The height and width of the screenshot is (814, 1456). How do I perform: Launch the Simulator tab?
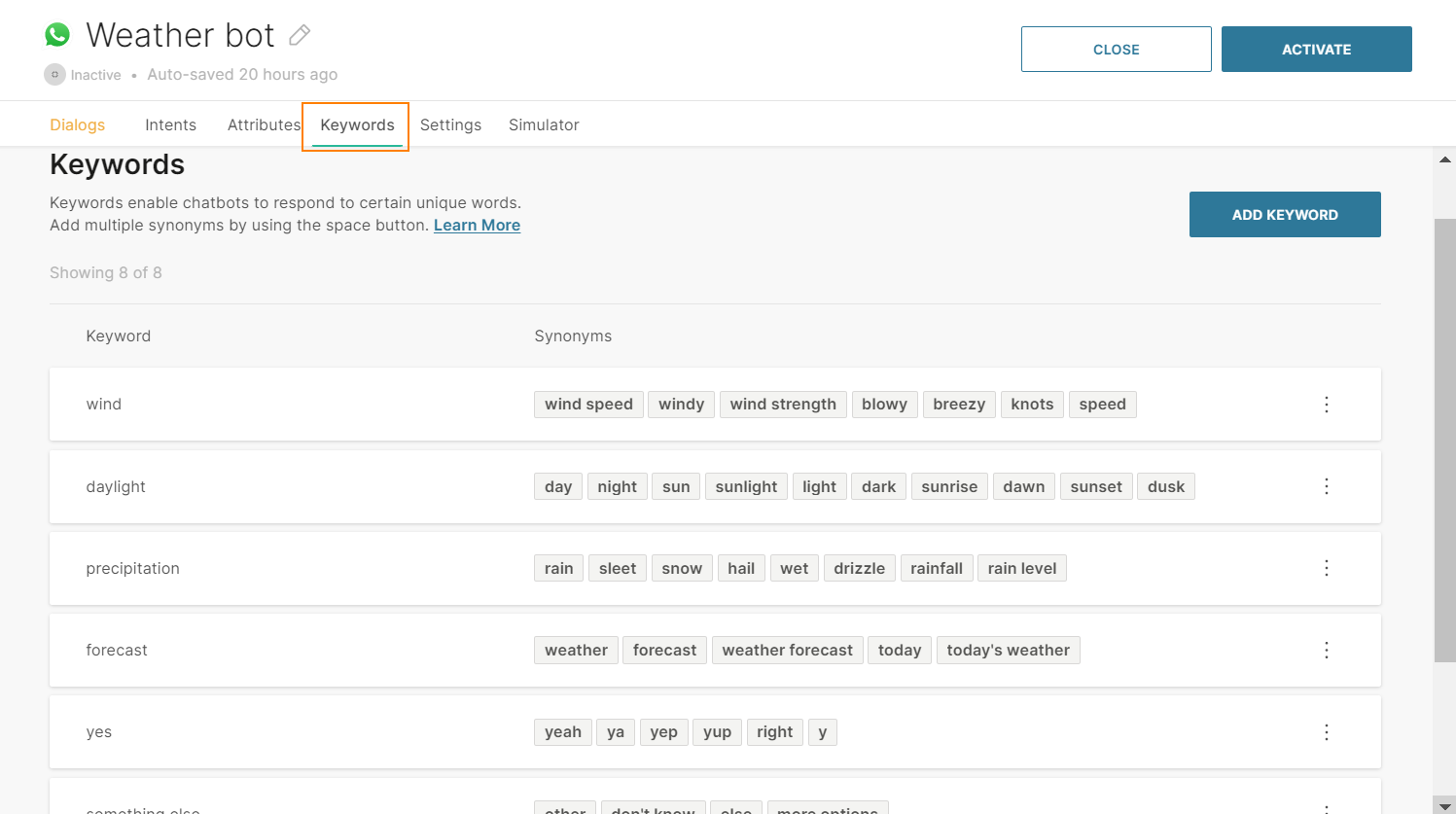544,124
